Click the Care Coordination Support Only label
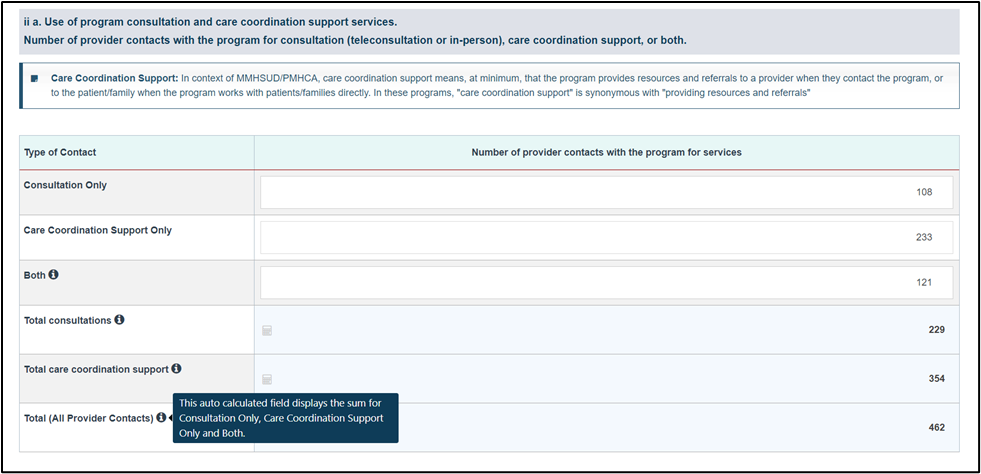 click(98, 230)
